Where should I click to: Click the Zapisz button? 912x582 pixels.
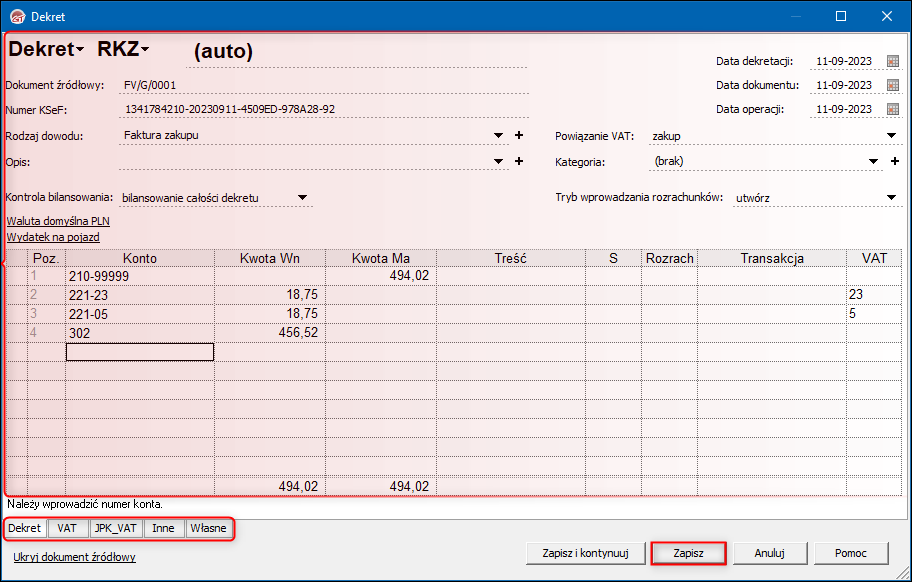[x=688, y=553]
